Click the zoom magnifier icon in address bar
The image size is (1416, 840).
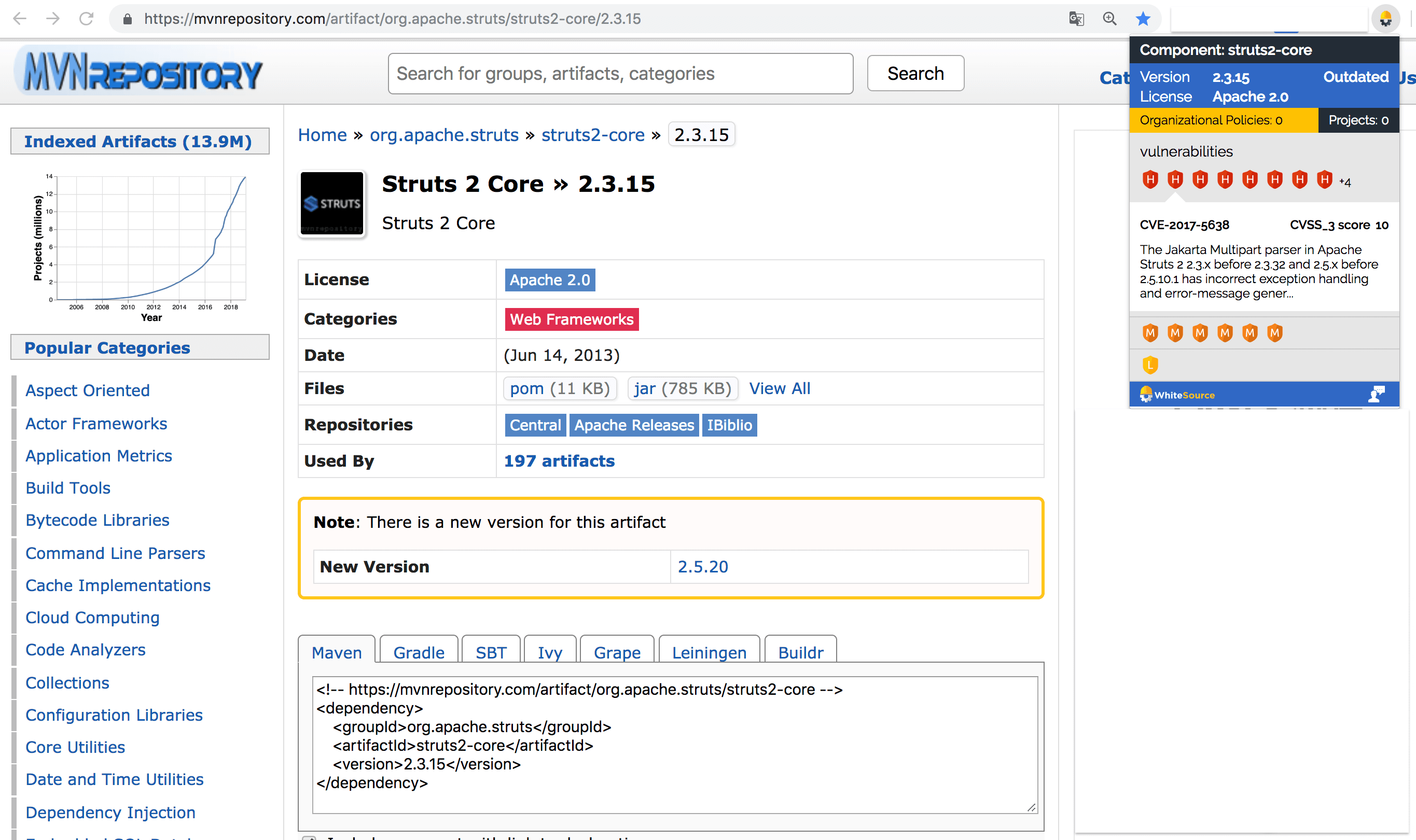tap(1109, 19)
